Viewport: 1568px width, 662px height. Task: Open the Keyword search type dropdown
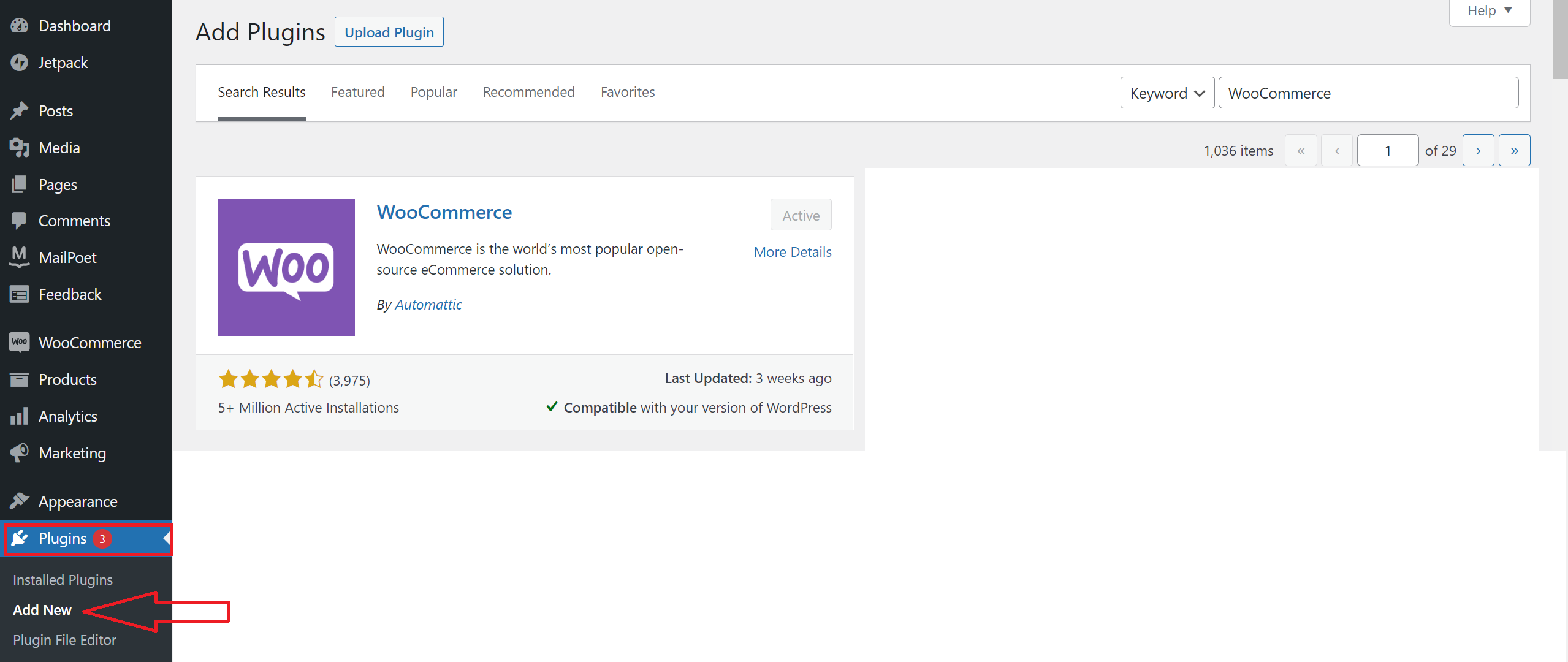(x=1167, y=93)
